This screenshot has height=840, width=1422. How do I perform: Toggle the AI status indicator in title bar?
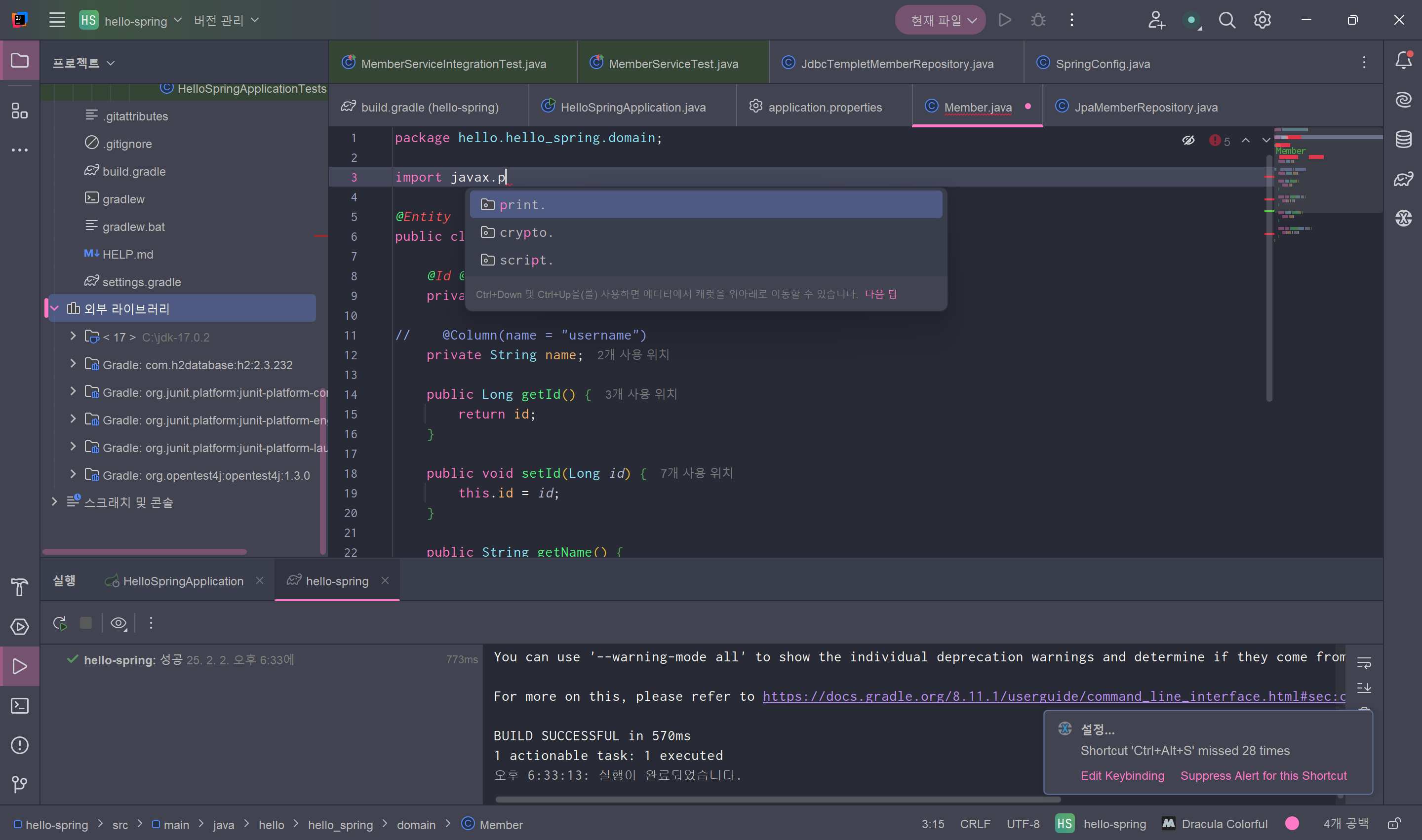point(1192,21)
